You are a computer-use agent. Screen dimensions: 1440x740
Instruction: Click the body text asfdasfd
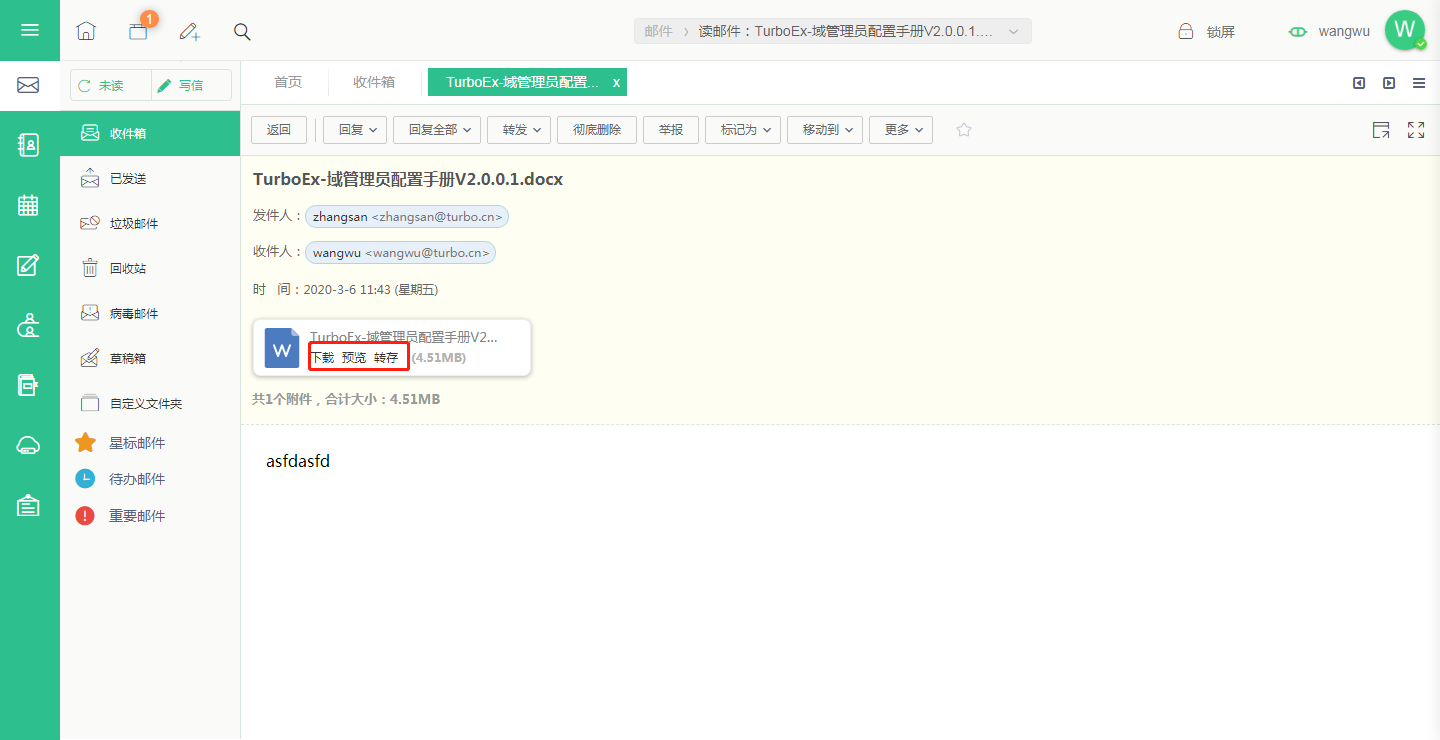298,461
